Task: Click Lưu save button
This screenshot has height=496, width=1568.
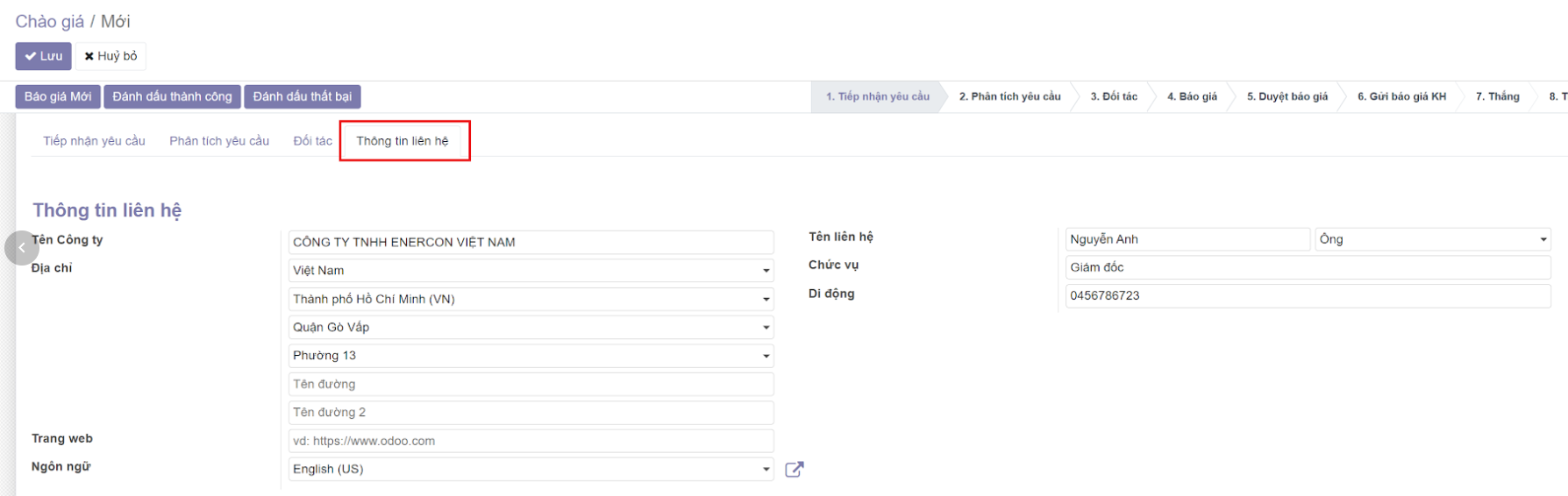Action: 43,56
